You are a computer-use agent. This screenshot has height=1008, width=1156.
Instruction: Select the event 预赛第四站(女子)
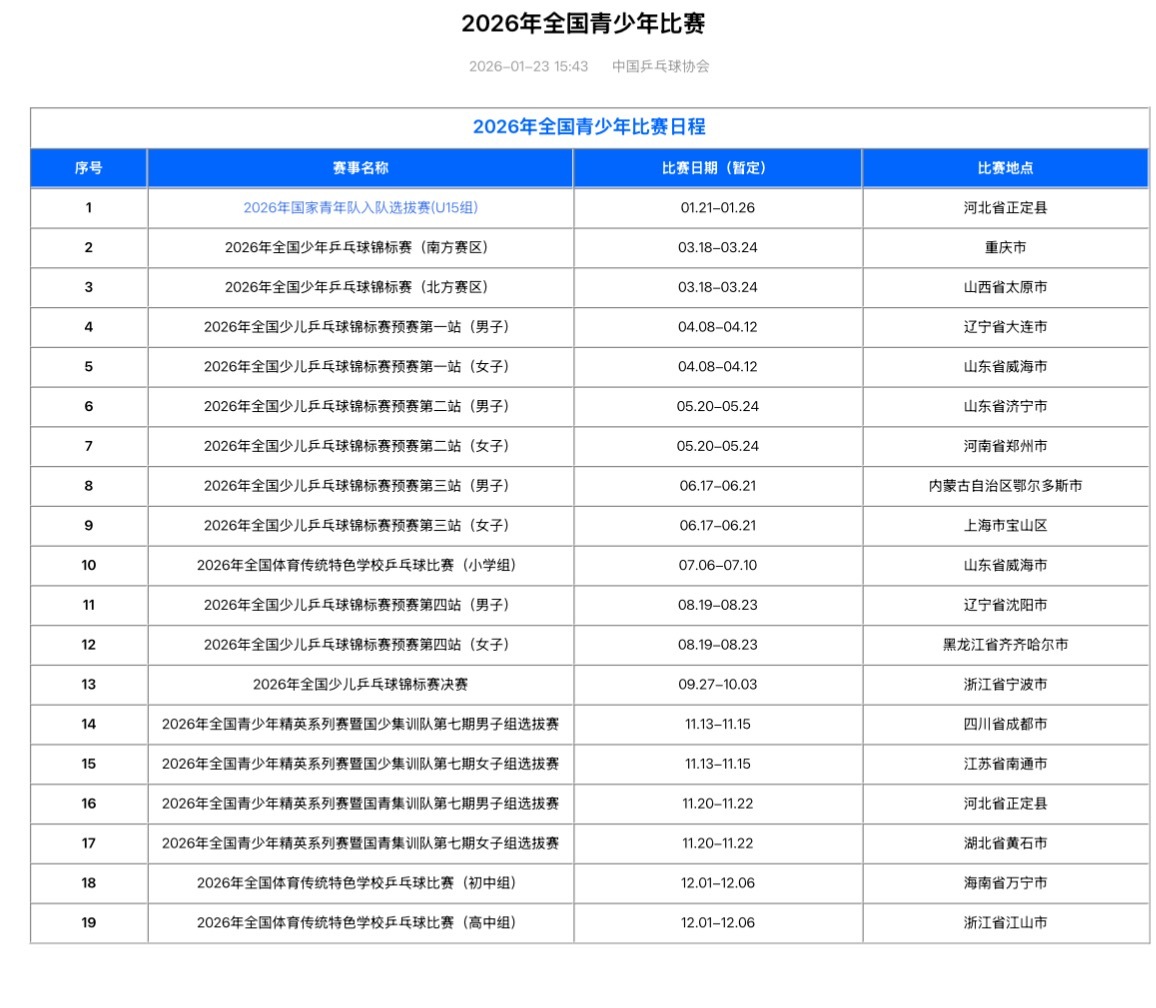pyautogui.click(x=361, y=646)
